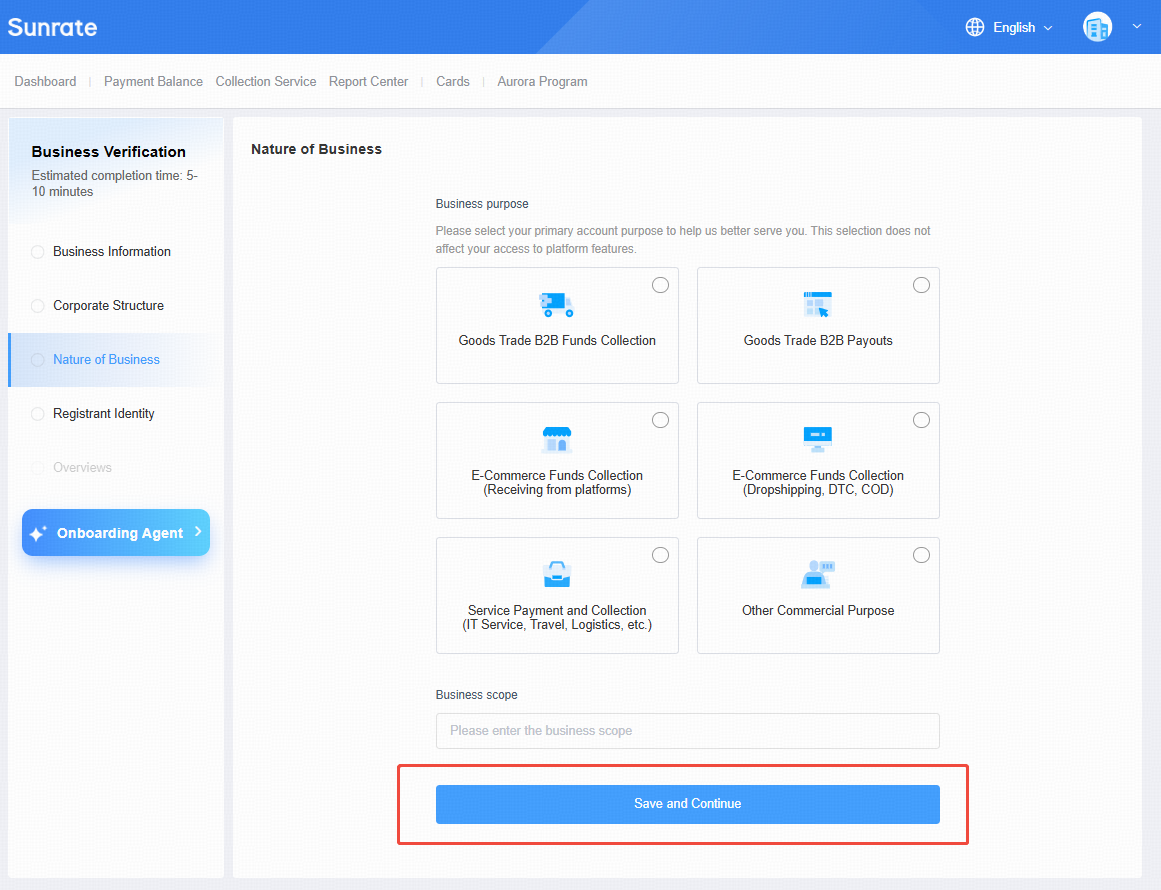Click the Save and Continue button

pos(687,804)
